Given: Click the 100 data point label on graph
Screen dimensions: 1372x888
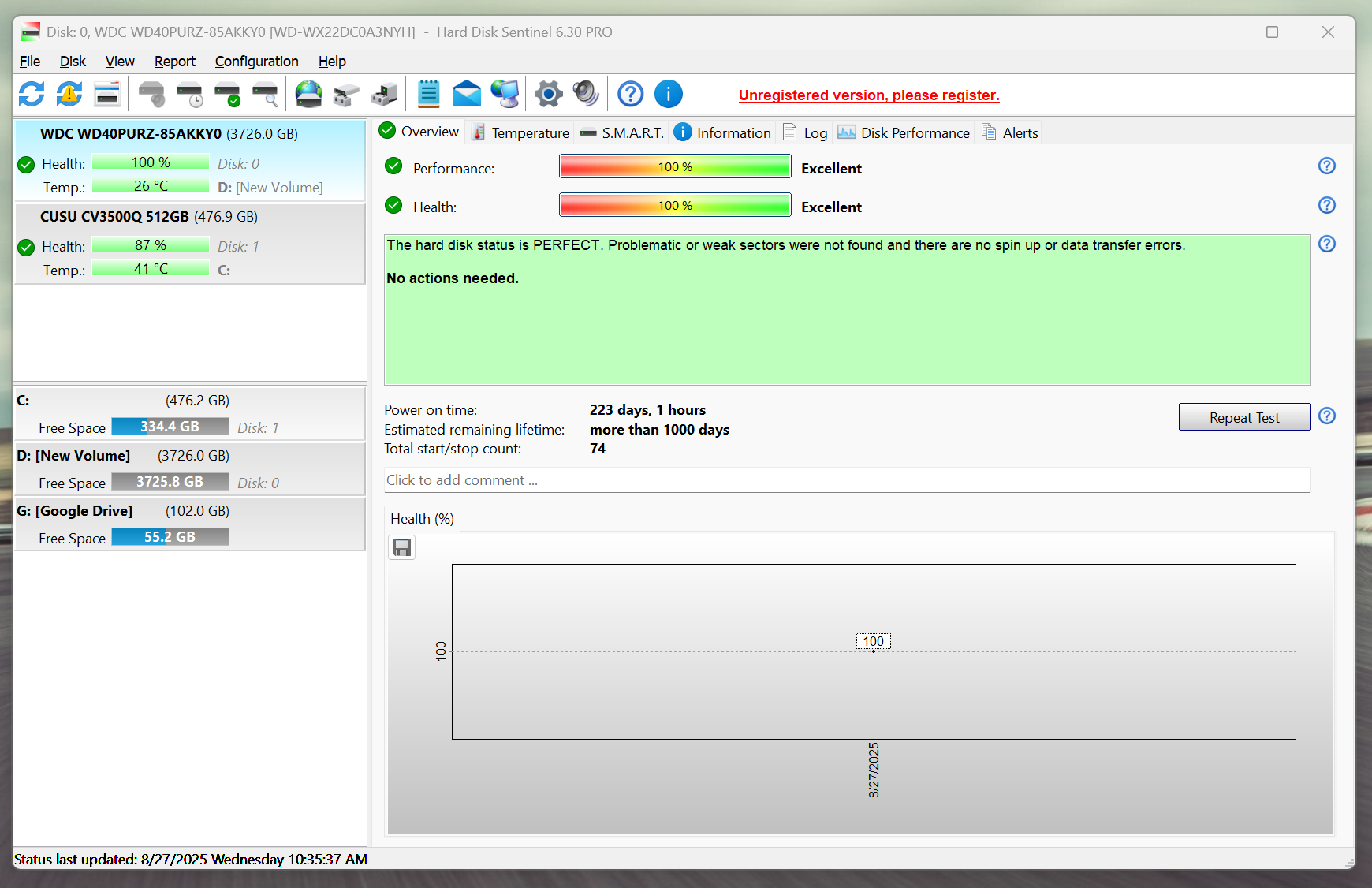Looking at the screenshot, I should [x=874, y=641].
